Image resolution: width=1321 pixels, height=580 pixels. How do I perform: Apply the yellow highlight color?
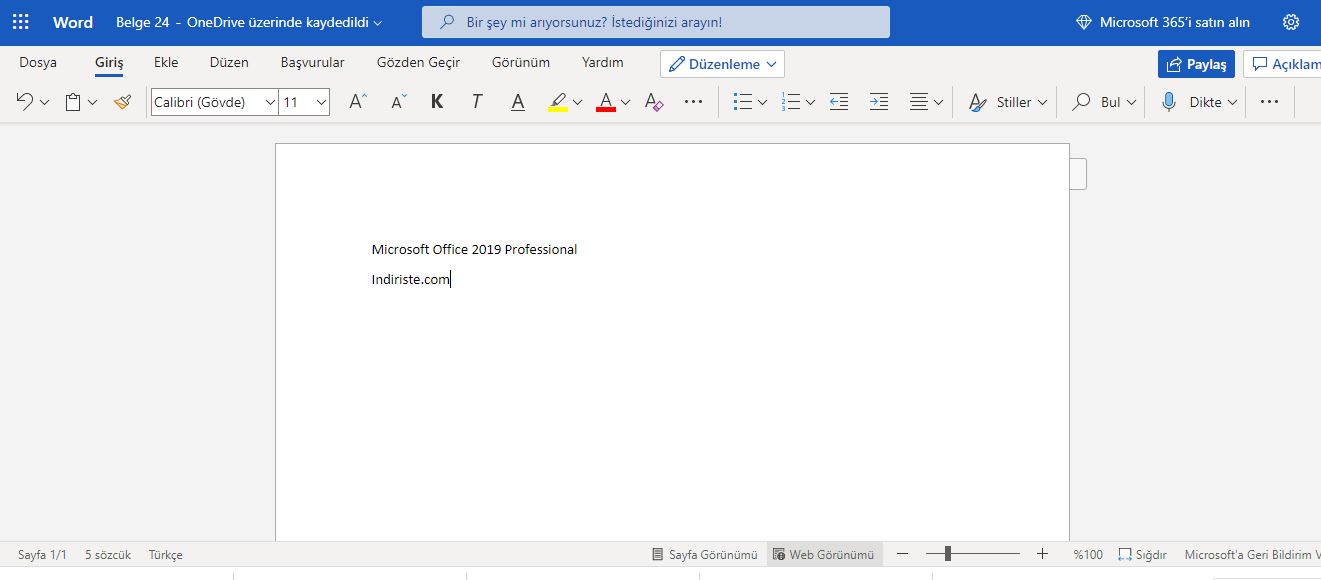click(x=558, y=102)
